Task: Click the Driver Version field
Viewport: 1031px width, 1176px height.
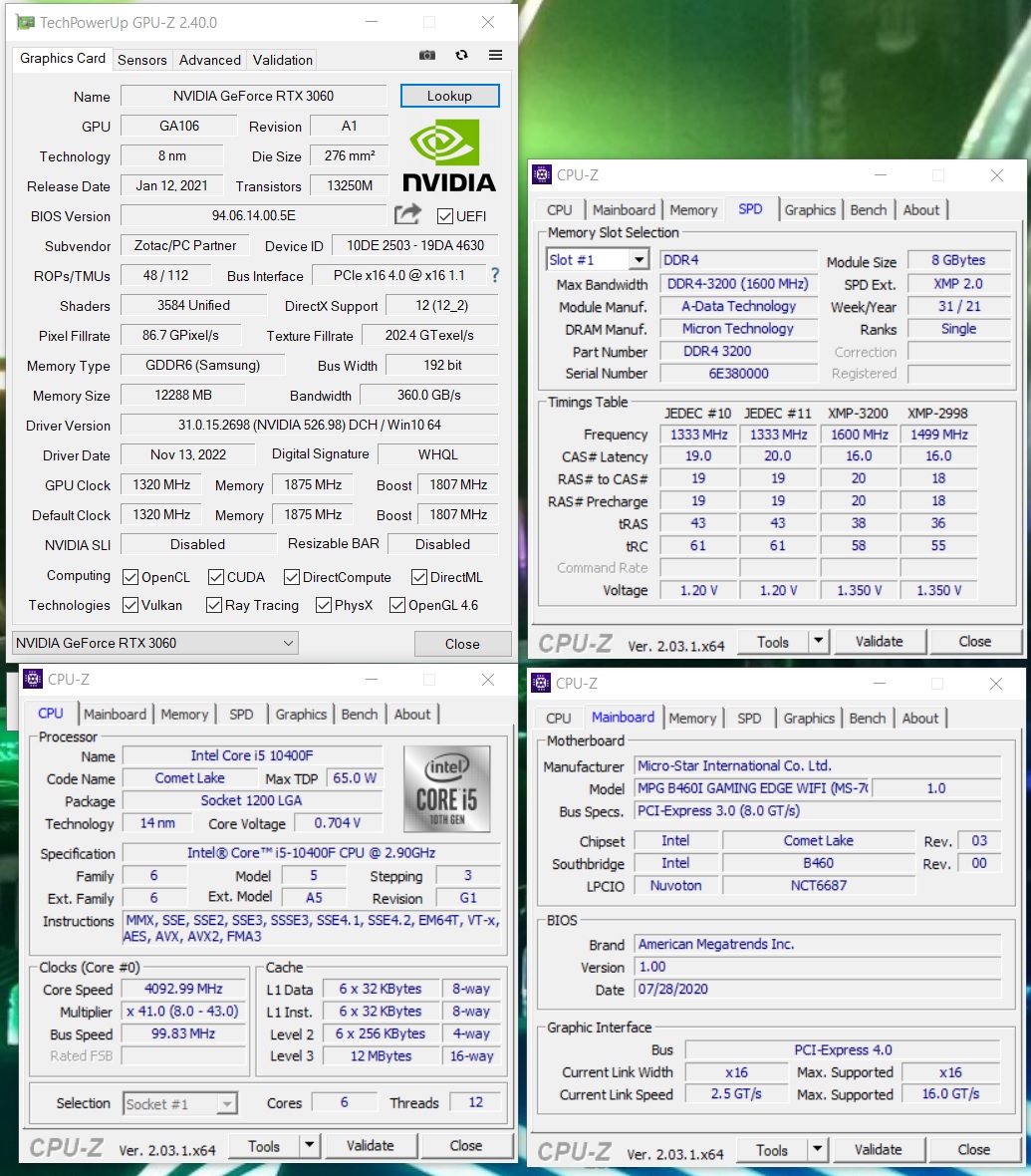Action: tap(310, 425)
